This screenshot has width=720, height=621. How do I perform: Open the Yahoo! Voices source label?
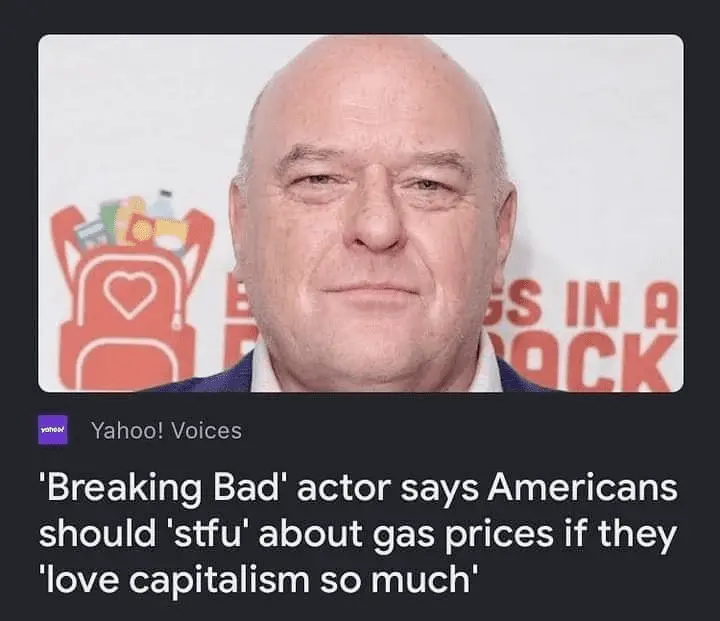coord(166,430)
